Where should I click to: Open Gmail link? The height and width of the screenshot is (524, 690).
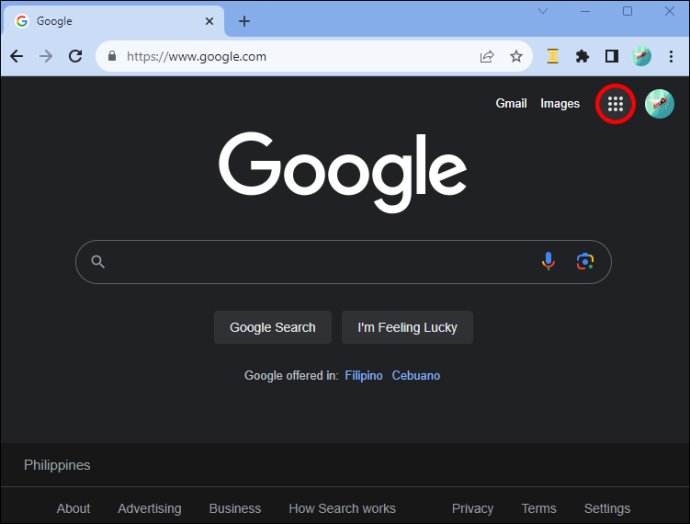pos(511,103)
